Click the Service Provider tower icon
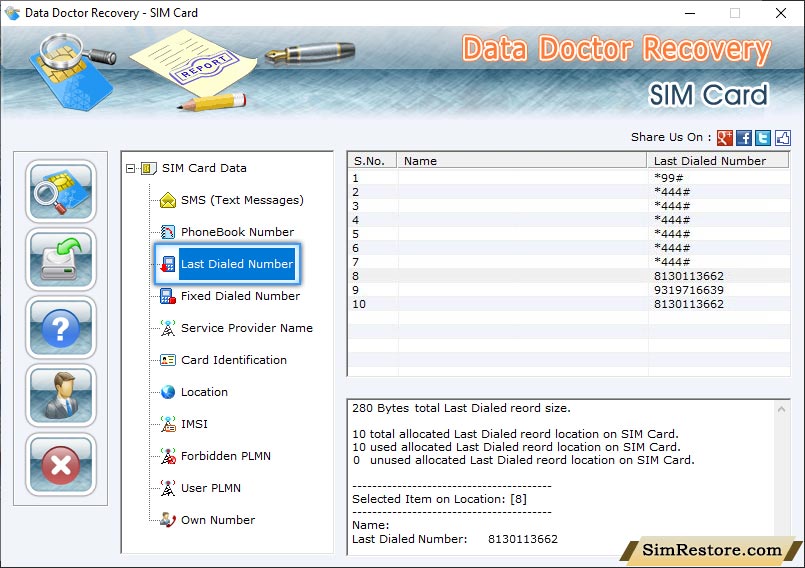Screen dimensions: 805x568 click(168, 328)
